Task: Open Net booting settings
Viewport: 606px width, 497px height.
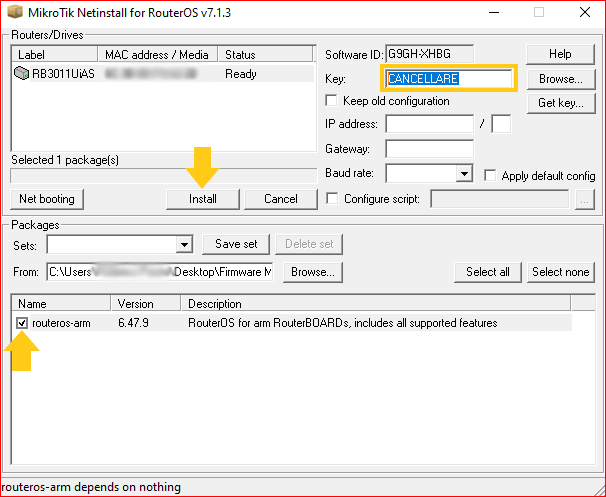Action: 46,199
